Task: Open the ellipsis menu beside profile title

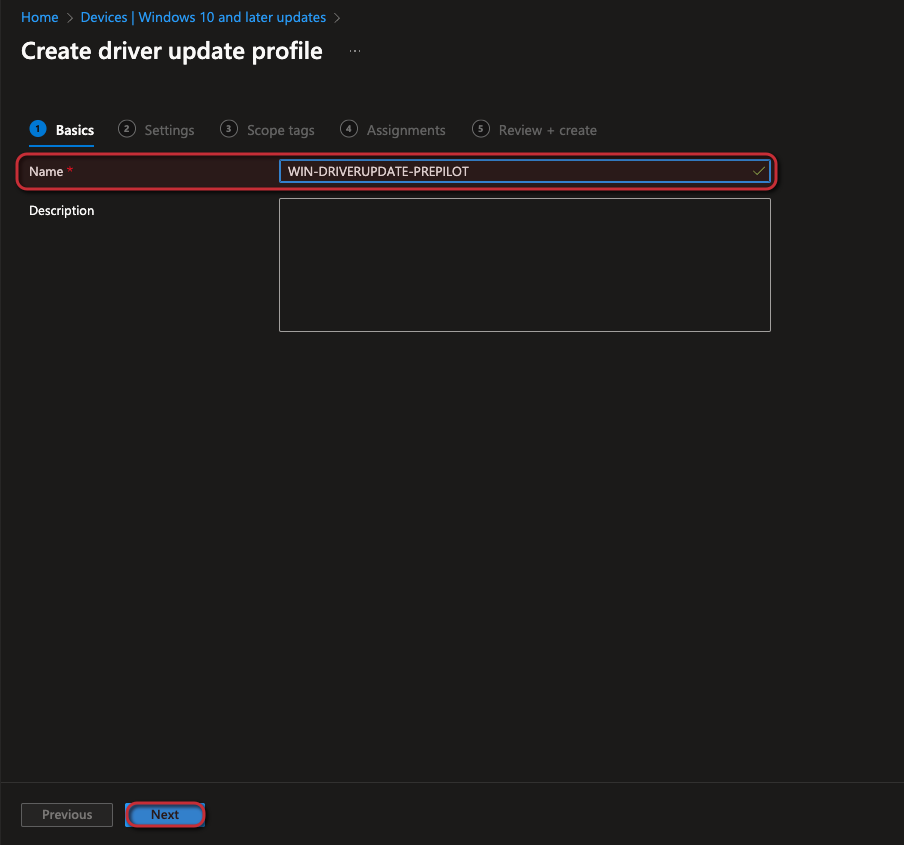Action: click(355, 50)
